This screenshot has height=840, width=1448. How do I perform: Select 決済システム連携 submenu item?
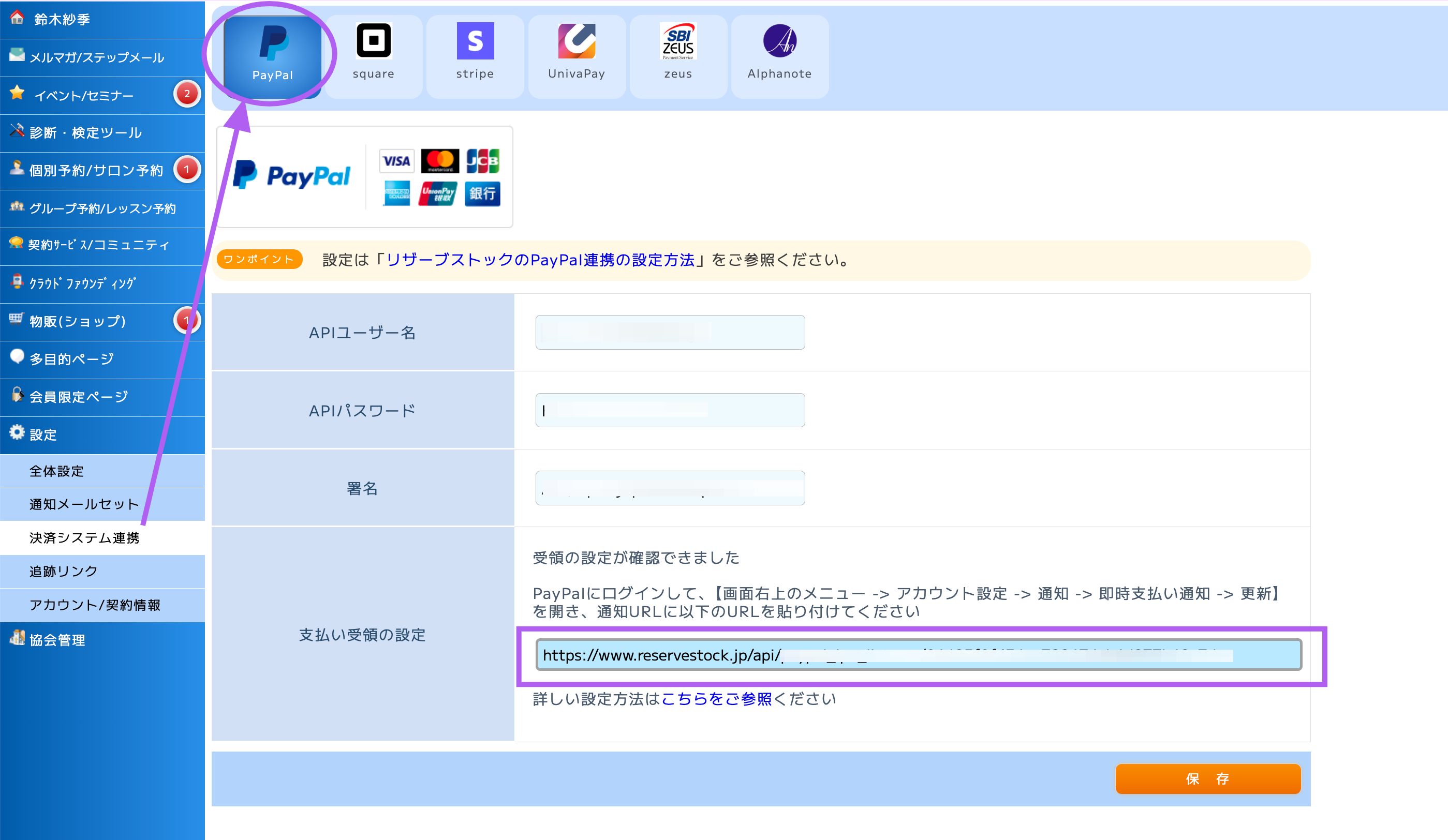coord(102,538)
